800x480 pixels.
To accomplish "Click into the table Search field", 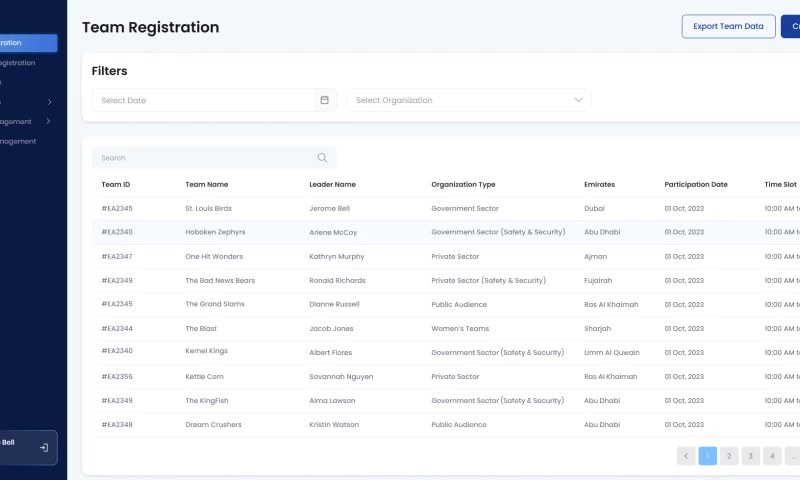I will pos(205,158).
